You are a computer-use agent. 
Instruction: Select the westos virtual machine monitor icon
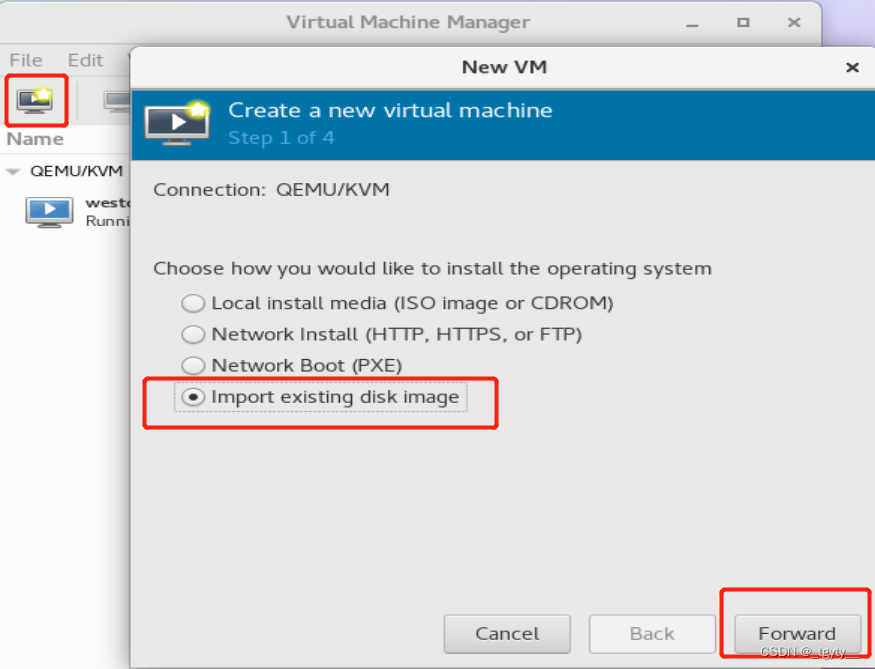pos(49,211)
